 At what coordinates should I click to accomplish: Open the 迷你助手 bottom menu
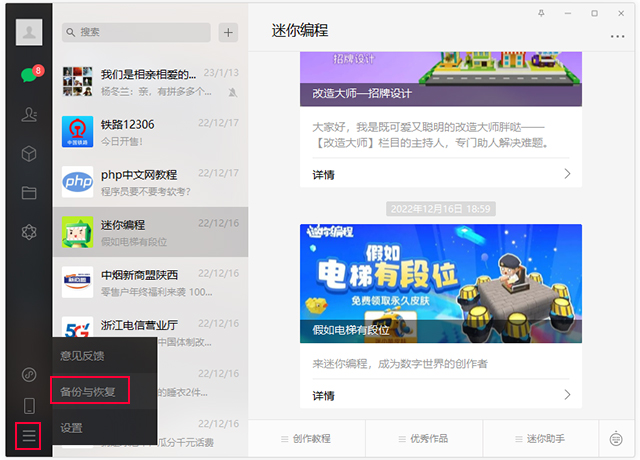(x=541, y=439)
